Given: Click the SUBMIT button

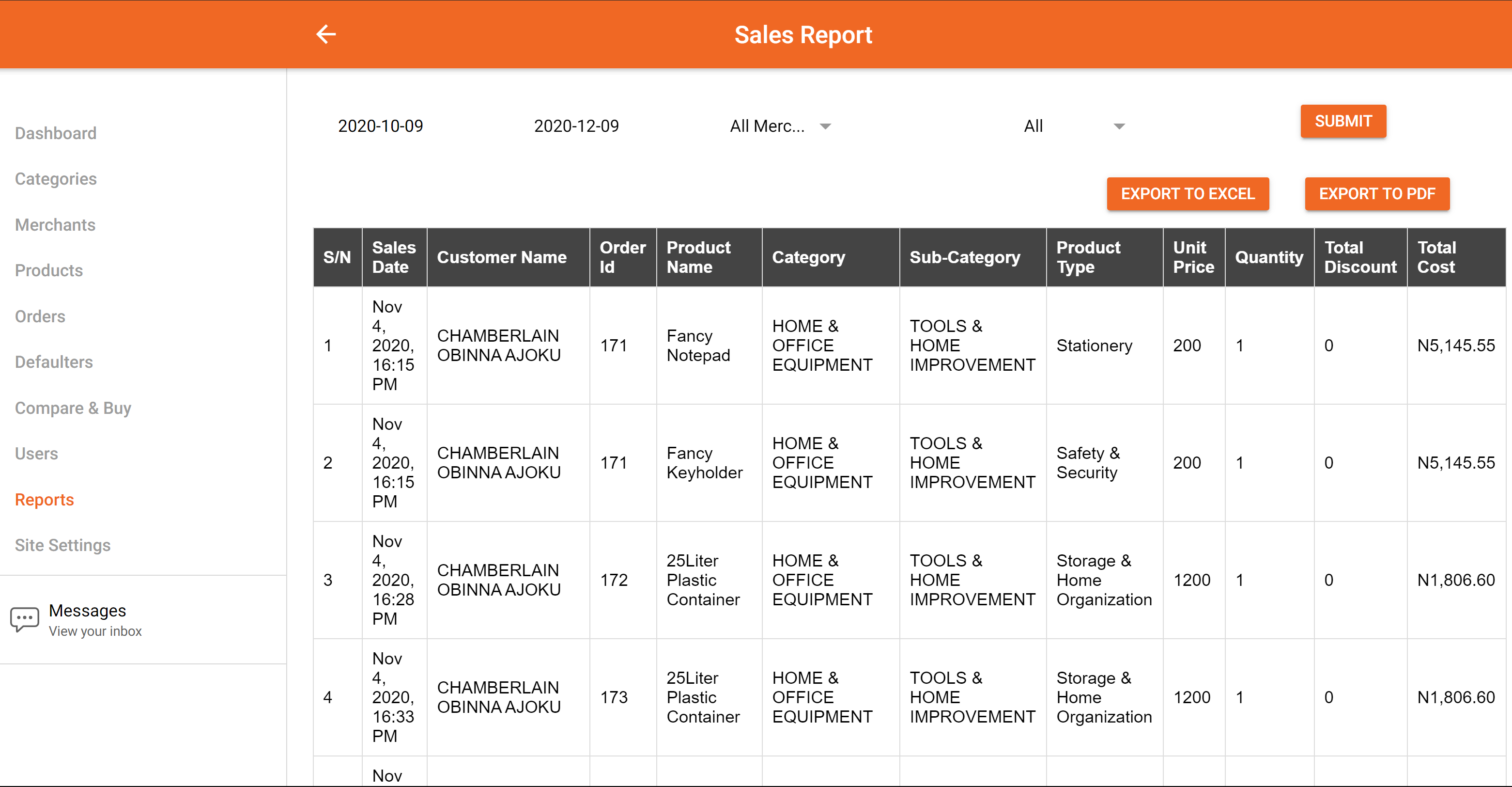Looking at the screenshot, I should (1343, 121).
